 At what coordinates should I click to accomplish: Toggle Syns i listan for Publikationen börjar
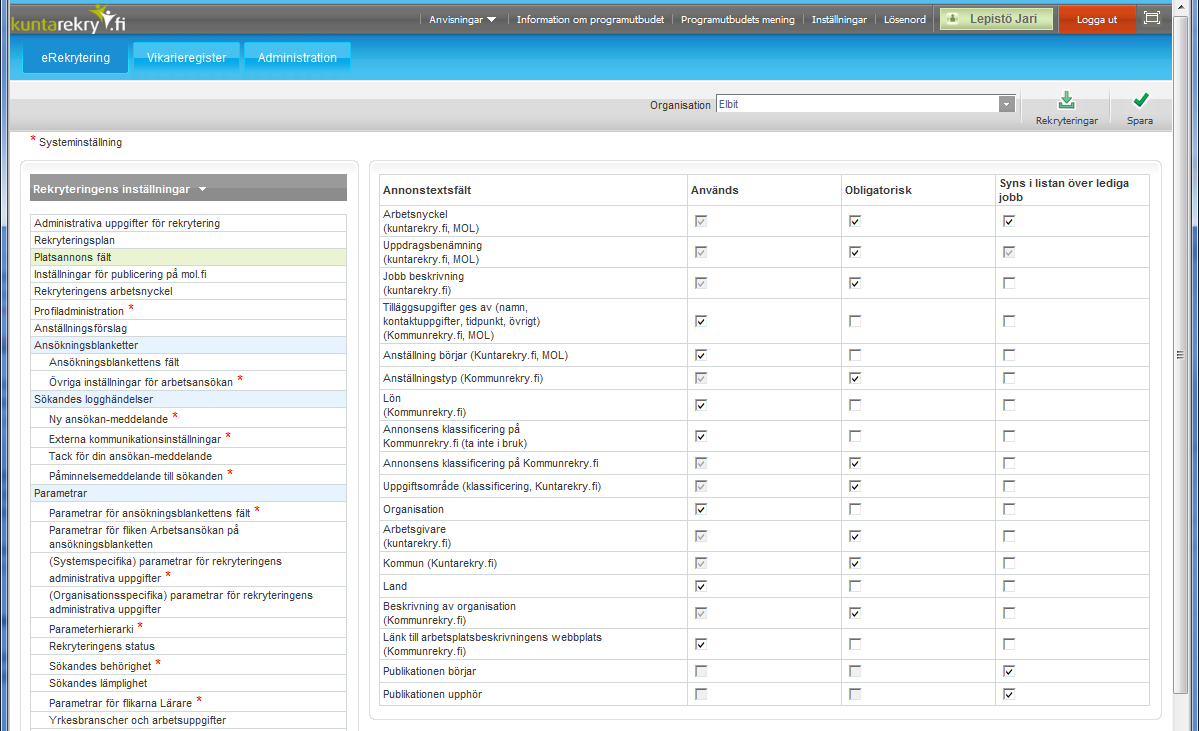1009,671
